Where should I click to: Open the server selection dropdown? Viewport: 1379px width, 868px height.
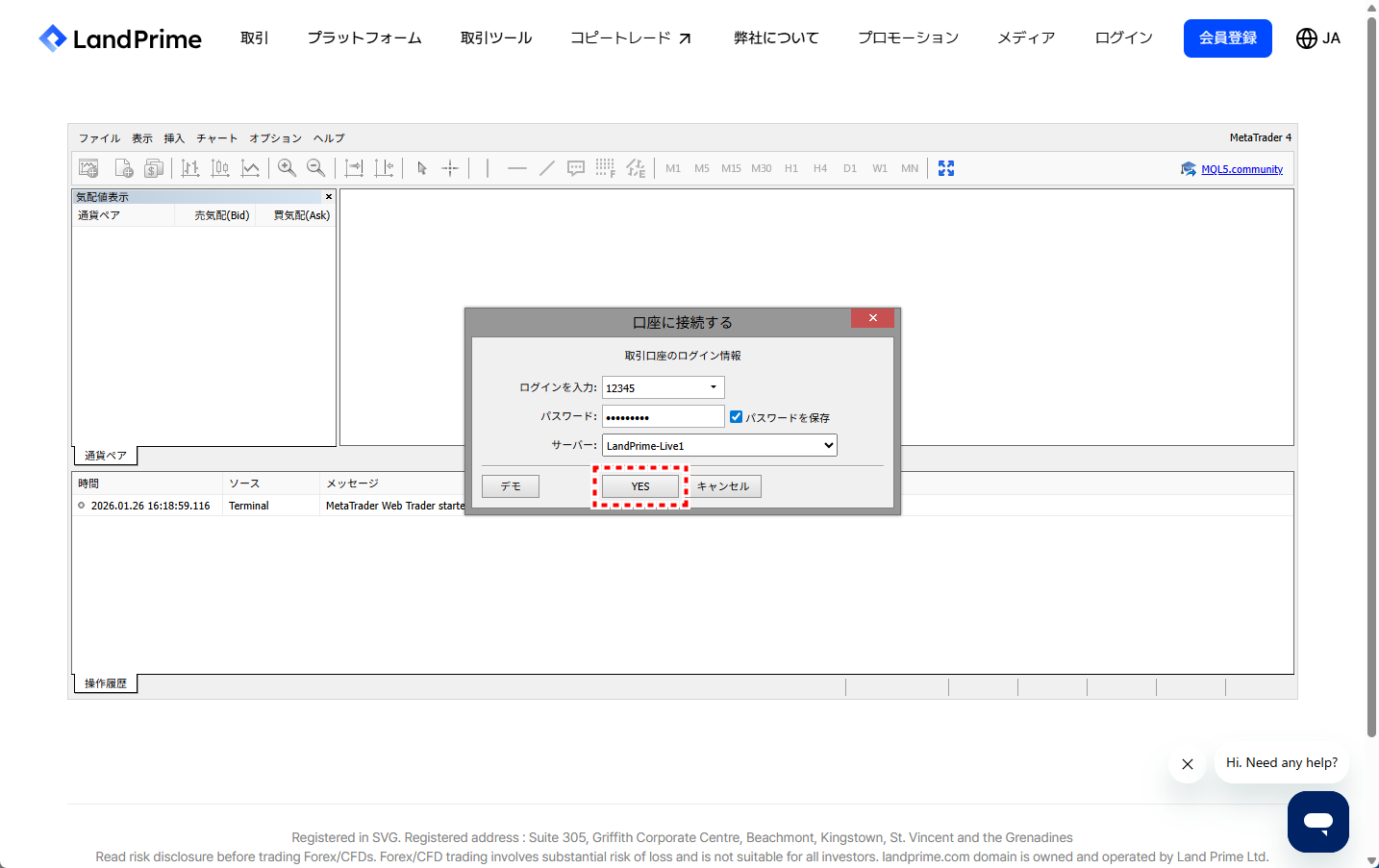coord(719,445)
